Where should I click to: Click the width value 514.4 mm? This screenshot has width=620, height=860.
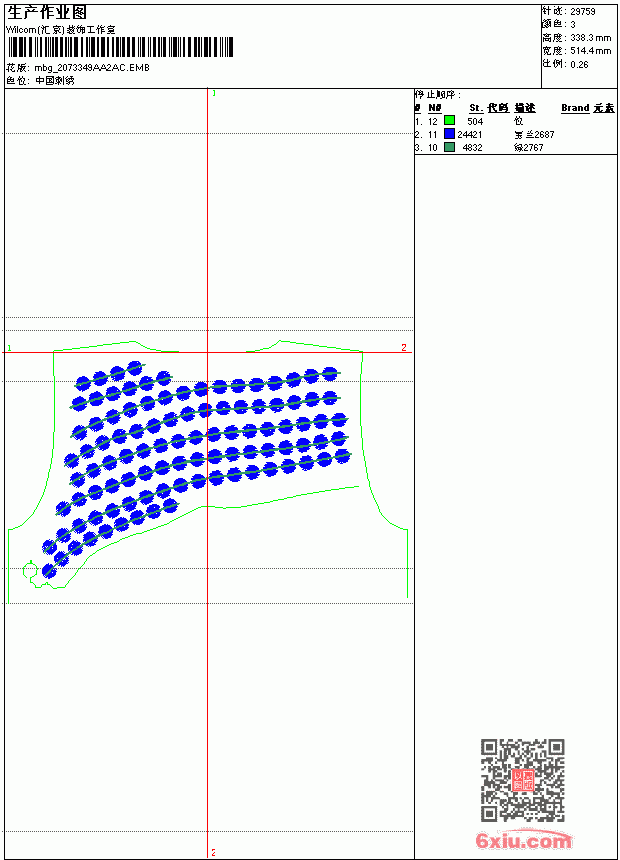590,51
